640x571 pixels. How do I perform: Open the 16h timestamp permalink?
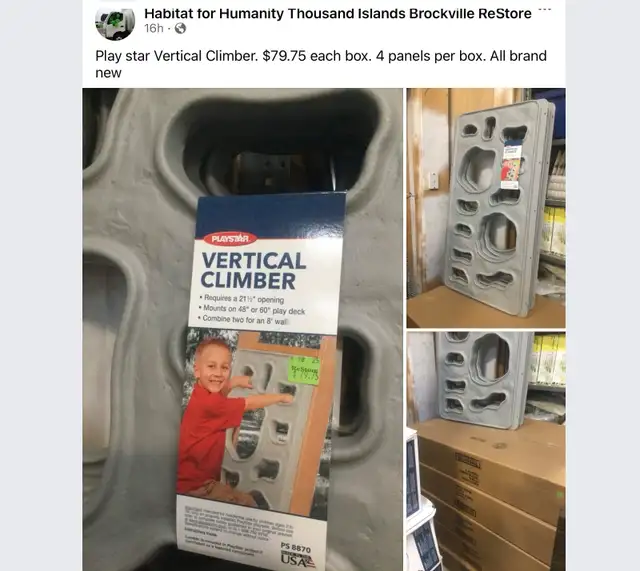(153, 28)
